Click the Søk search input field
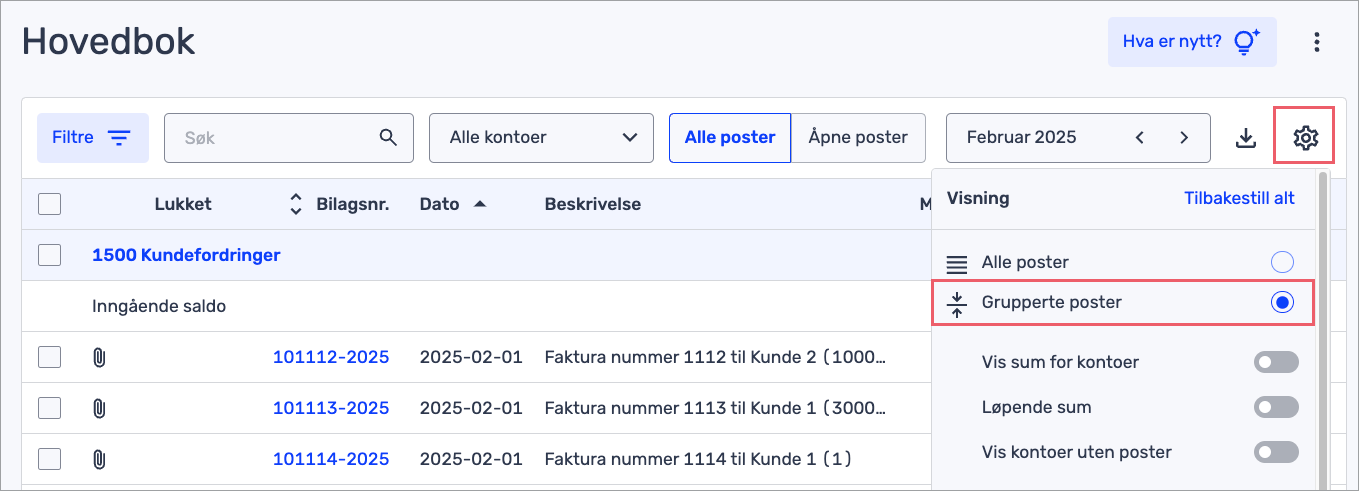The height and width of the screenshot is (491, 1359). pyautogui.click(x=289, y=138)
